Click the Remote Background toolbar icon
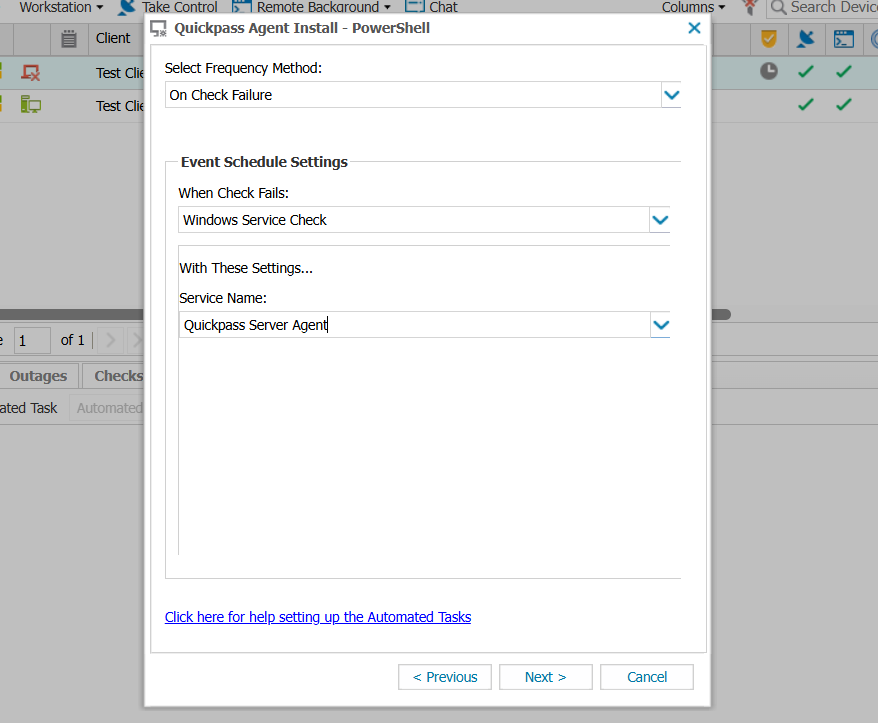The height and width of the screenshot is (723, 878). pyautogui.click(x=241, y=7)
